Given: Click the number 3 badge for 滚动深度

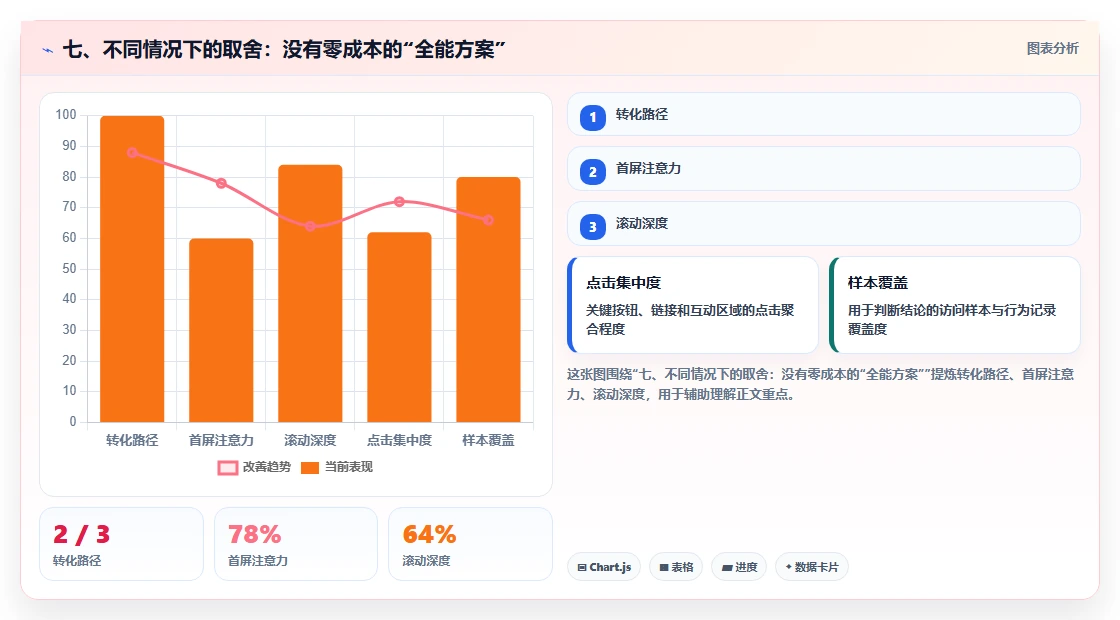Looking at the screenshot, I should point(592,226).
